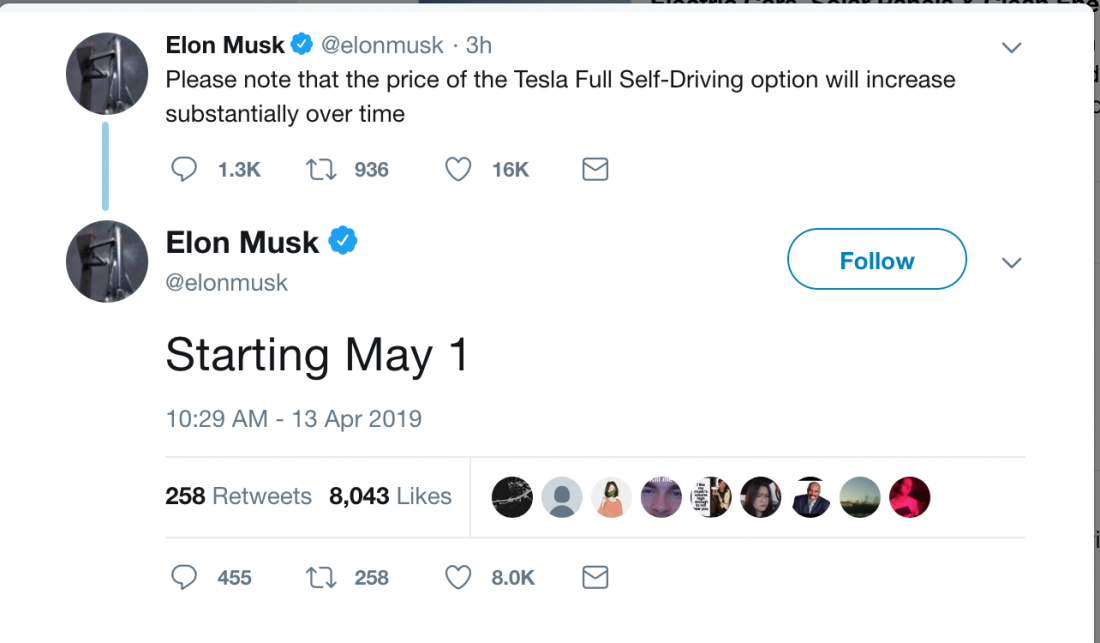Click Elon Musk's avatar on the first tweet
Screen dimensions: 1100x643
[107, 72]
